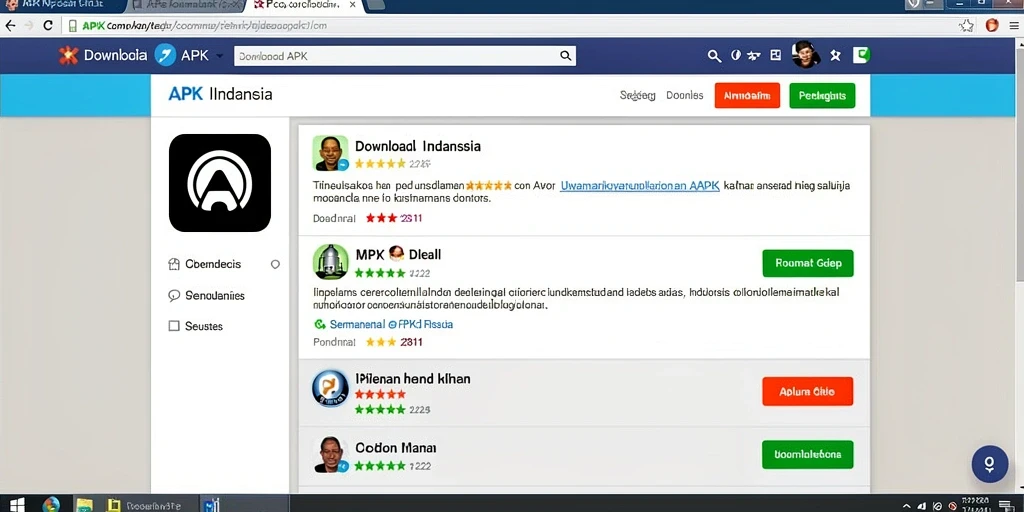
Task: Click the green icon in header bar
Action: click(x=861, y=55)
